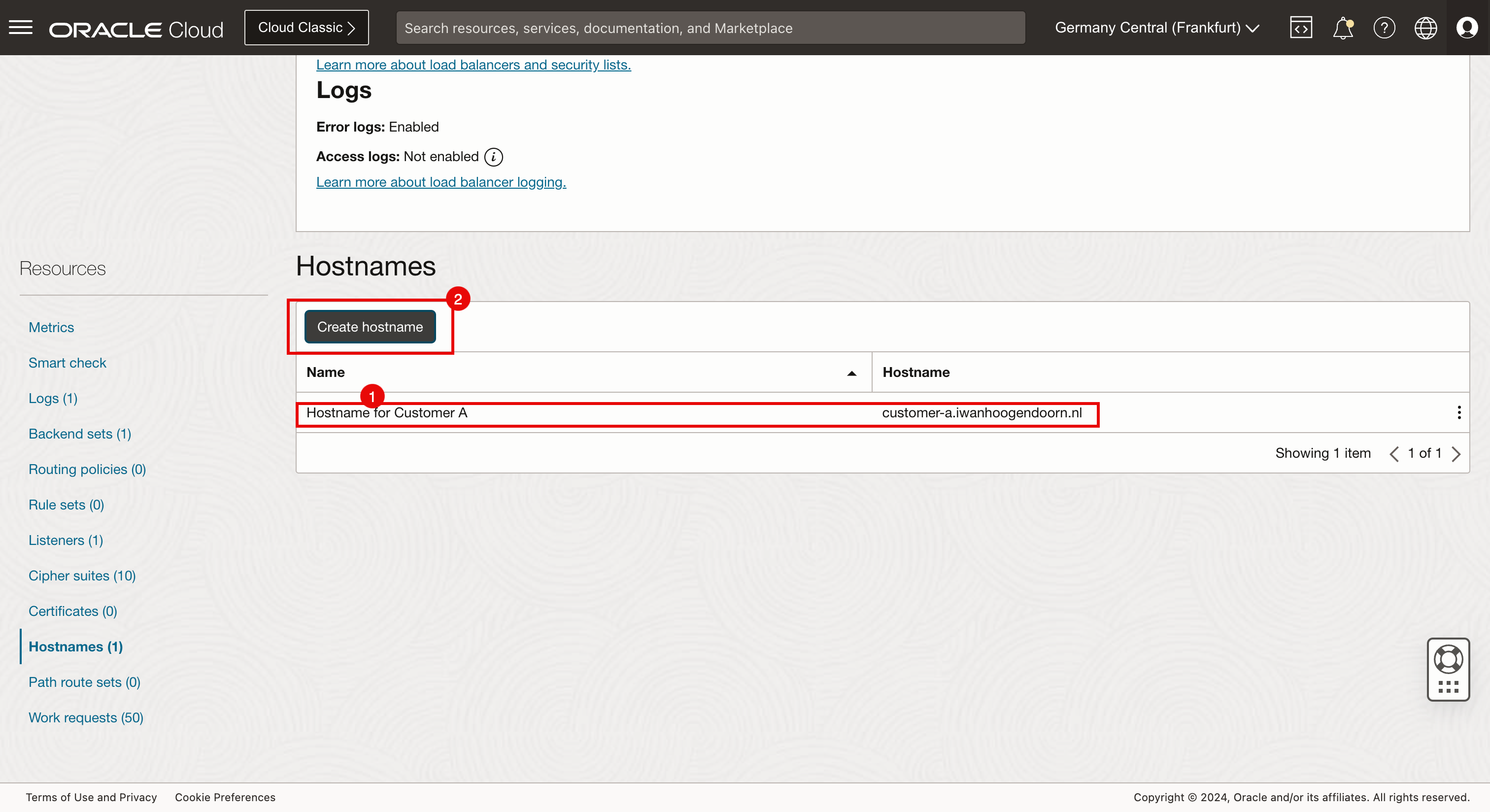
Task: Open Cloud Shell developer tools icon
Action: 1301,28
